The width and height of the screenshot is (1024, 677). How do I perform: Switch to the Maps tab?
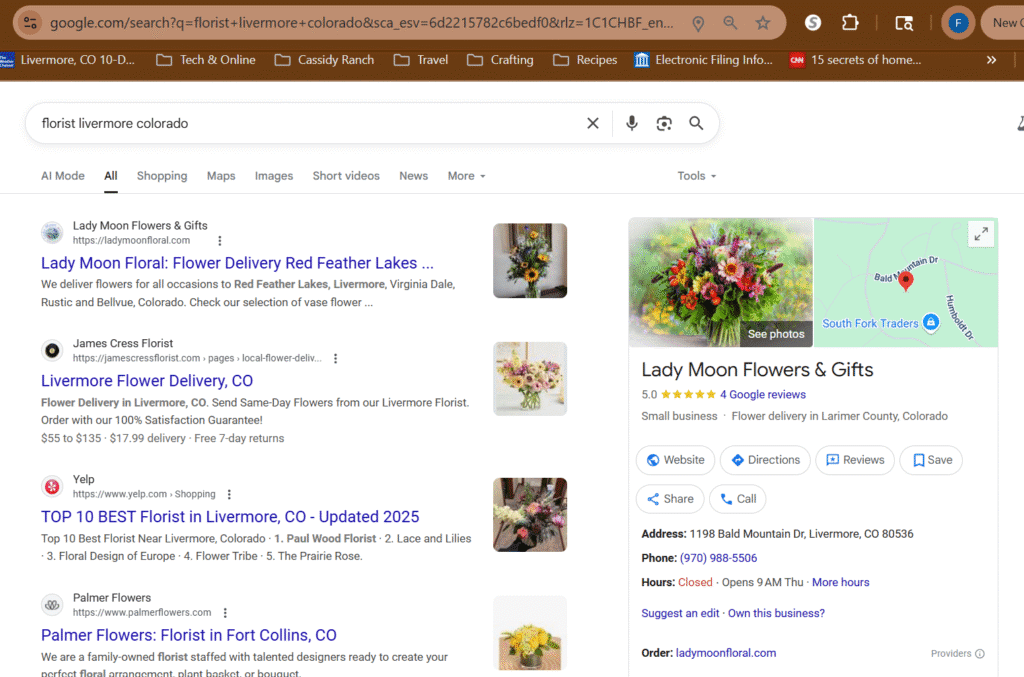221,176
